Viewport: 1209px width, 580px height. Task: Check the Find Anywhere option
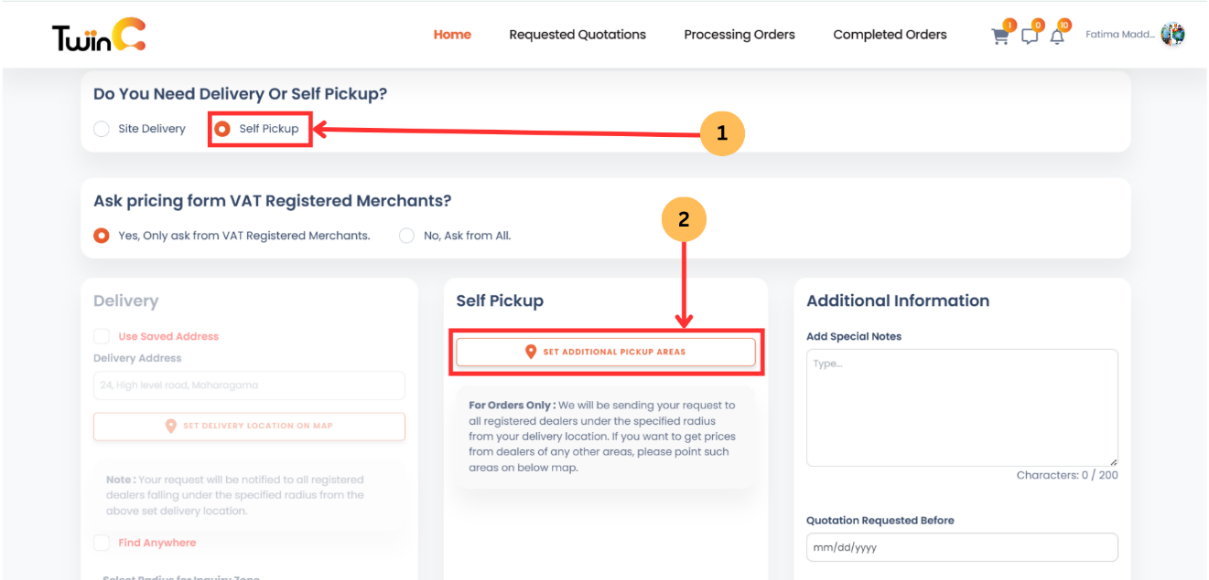tap(100, 542)
